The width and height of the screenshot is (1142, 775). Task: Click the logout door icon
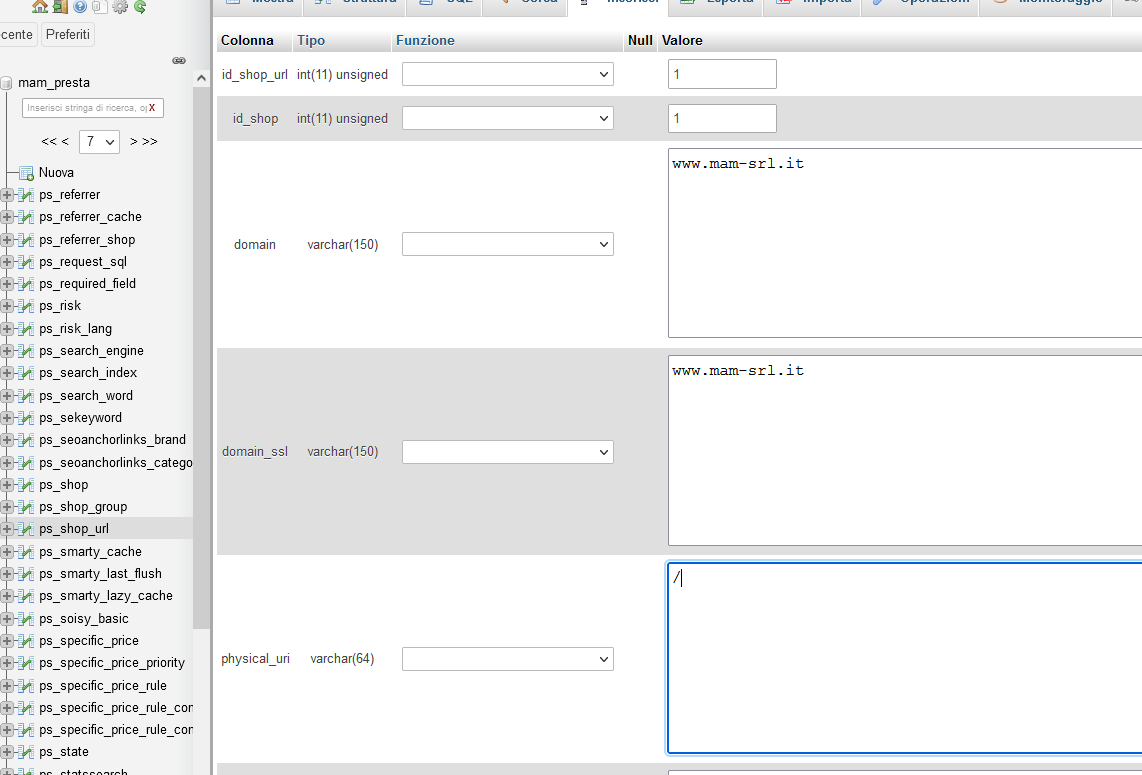(x=60, y=7)
